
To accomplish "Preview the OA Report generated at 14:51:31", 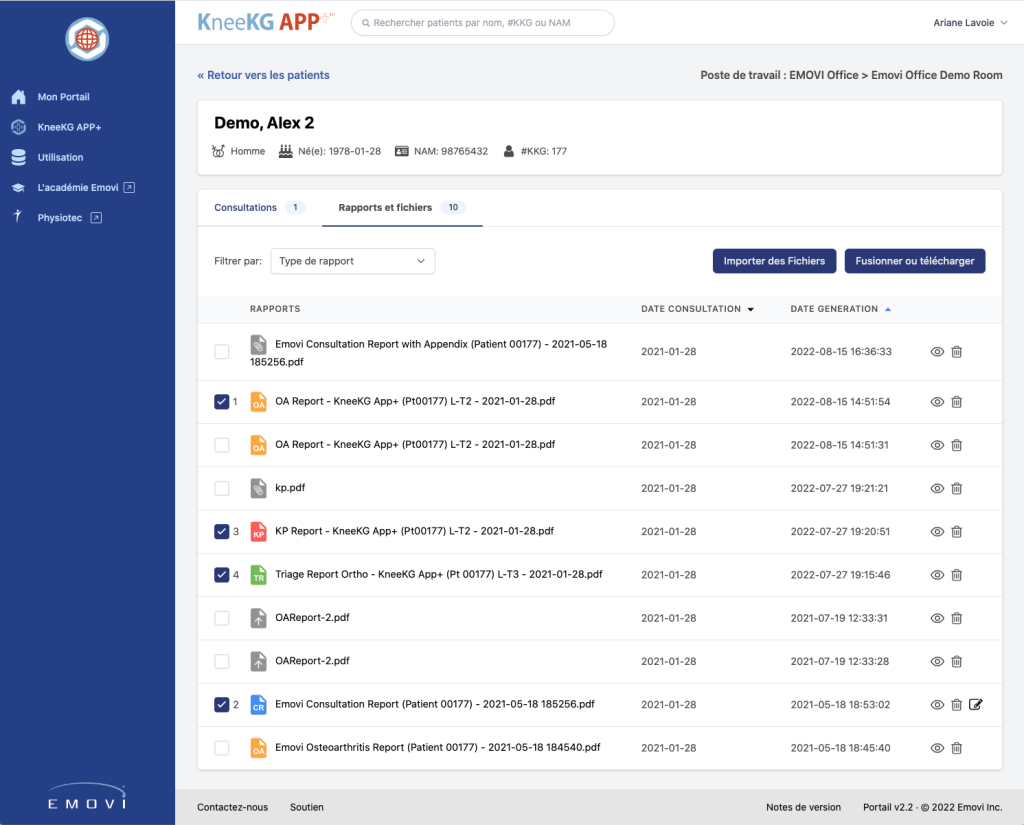I will [x=937, y=445].
